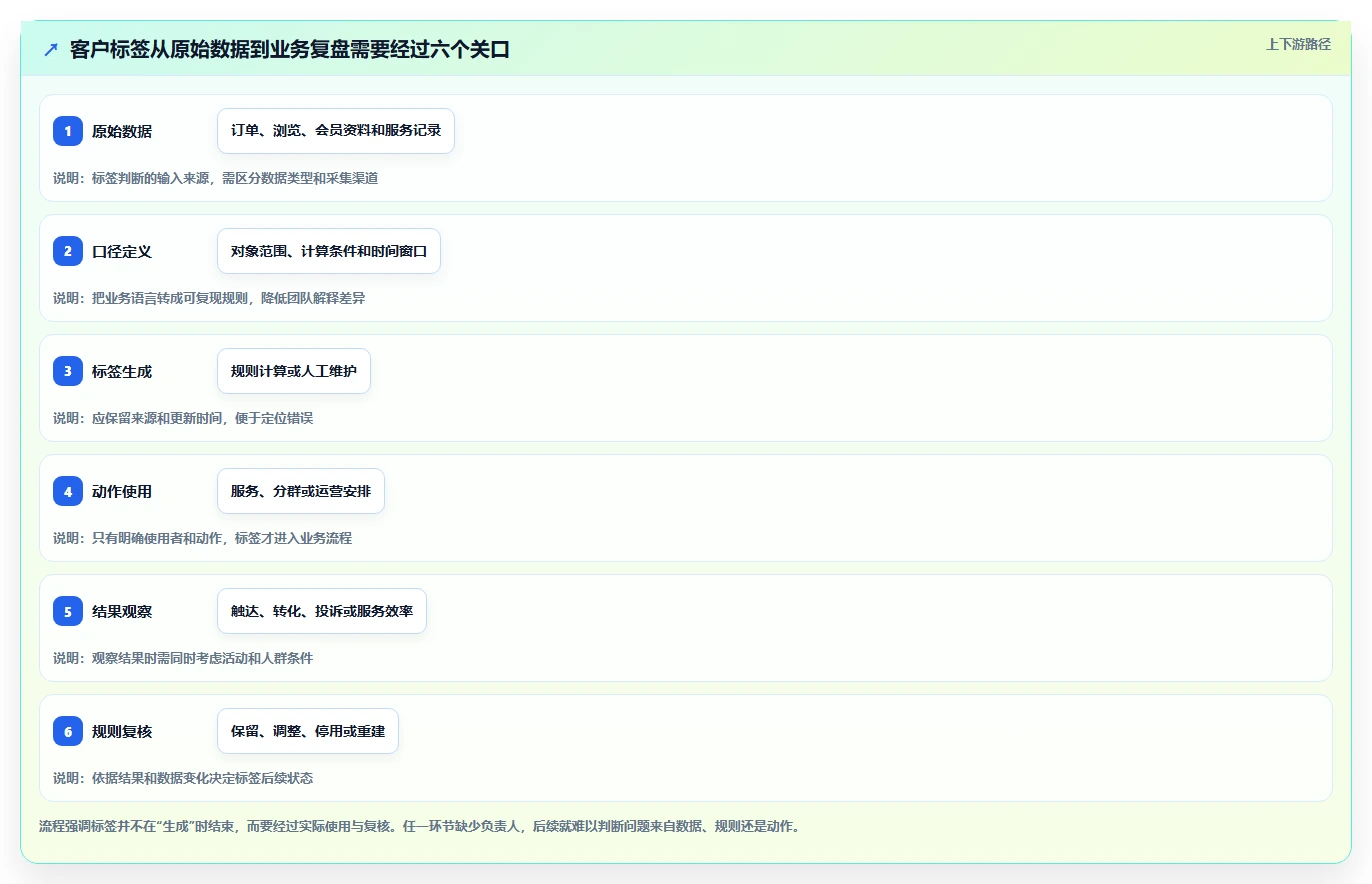Click note 说明：观察结果时需同时考虑活动和人群条件
This screenshot has height=884, width=1372.
click(x=183, y=658)
